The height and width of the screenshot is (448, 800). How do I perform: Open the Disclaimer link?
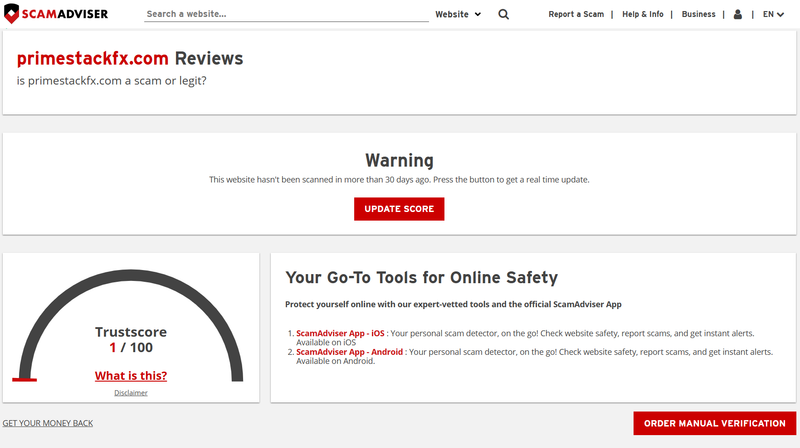(131, 392)
